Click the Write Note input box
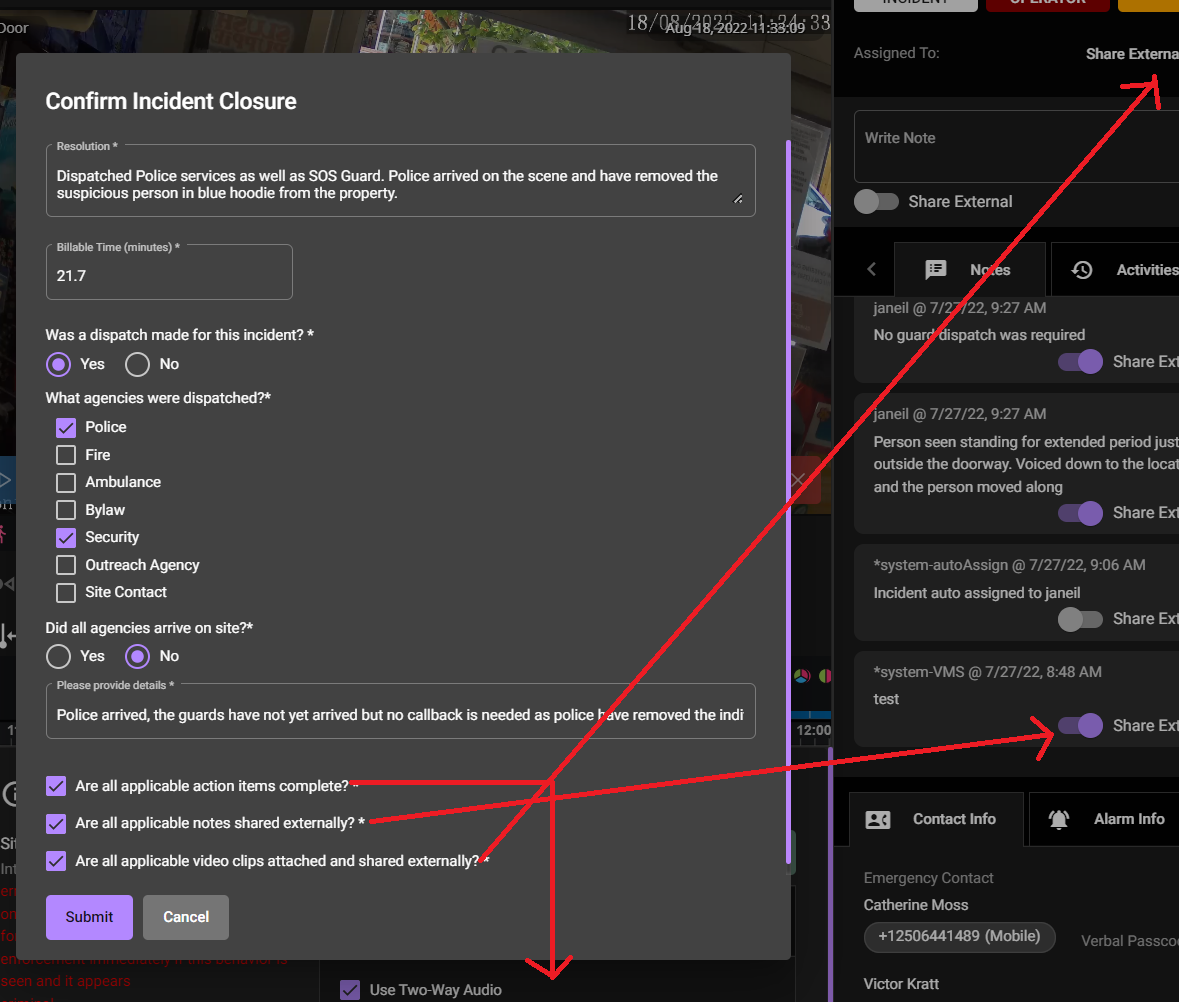The image size is (1179, 1002). [1017, 147]
